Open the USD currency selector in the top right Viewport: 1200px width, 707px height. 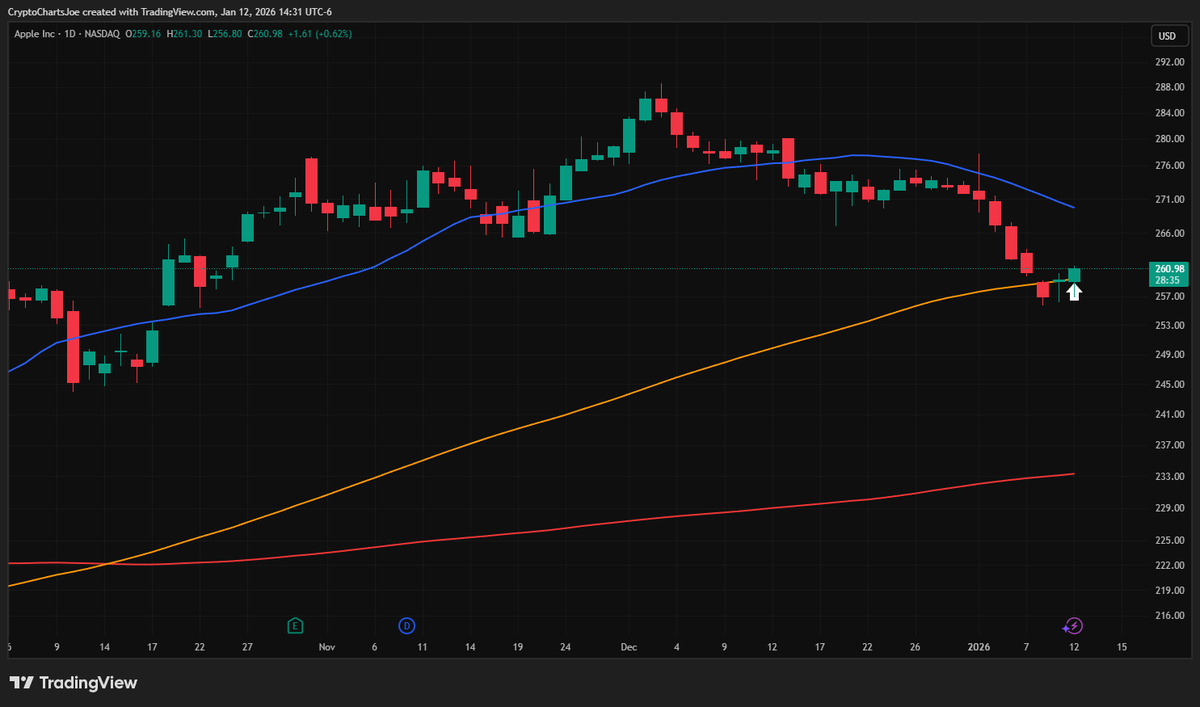coord(1168,35)
